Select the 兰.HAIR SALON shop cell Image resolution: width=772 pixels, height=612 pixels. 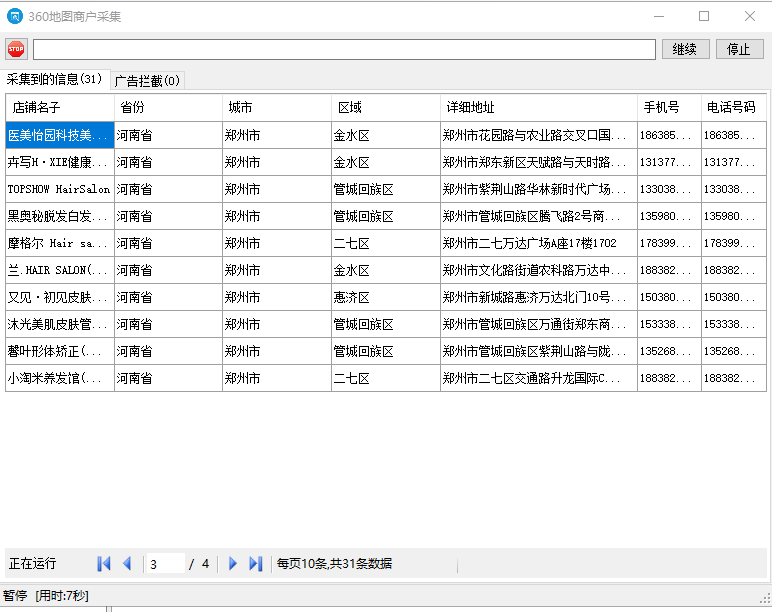[60, 271]
